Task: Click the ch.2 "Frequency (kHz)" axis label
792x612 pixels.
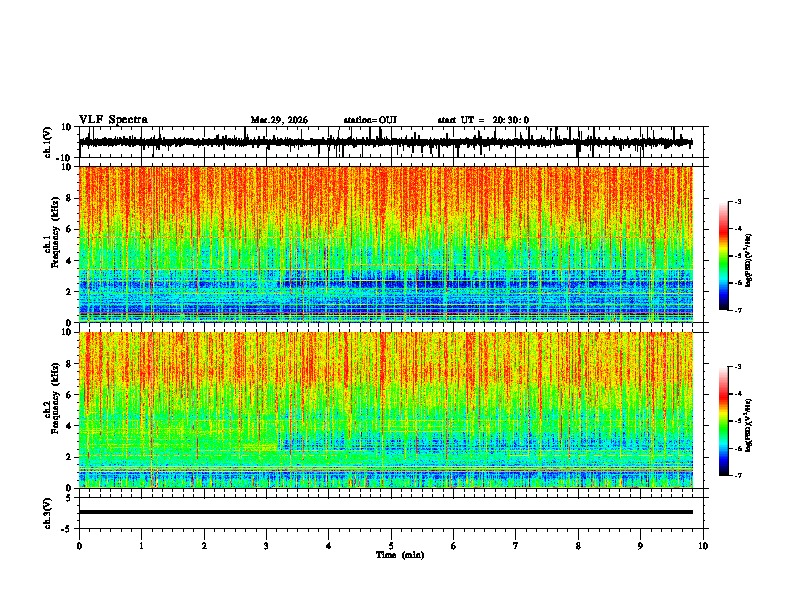Action: [55, 398]
